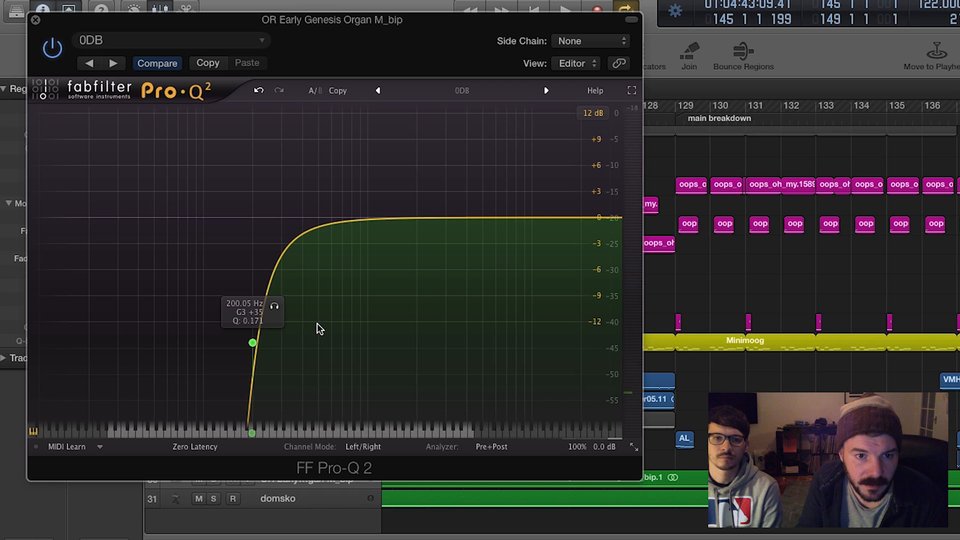The width and height of the screenshot is (960, 540).
Task: Click the scissors Editors icon
Action: click(186, 9)
